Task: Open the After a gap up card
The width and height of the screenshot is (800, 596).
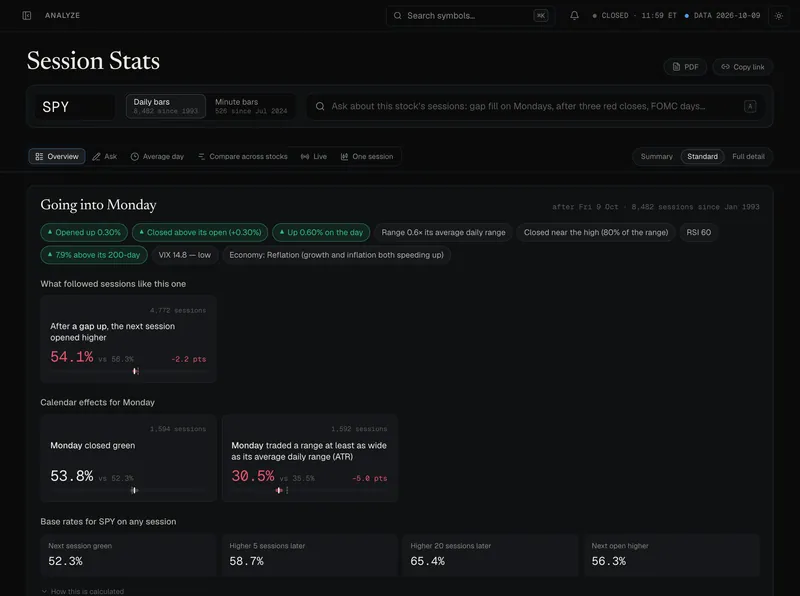Action: [129, 339]
